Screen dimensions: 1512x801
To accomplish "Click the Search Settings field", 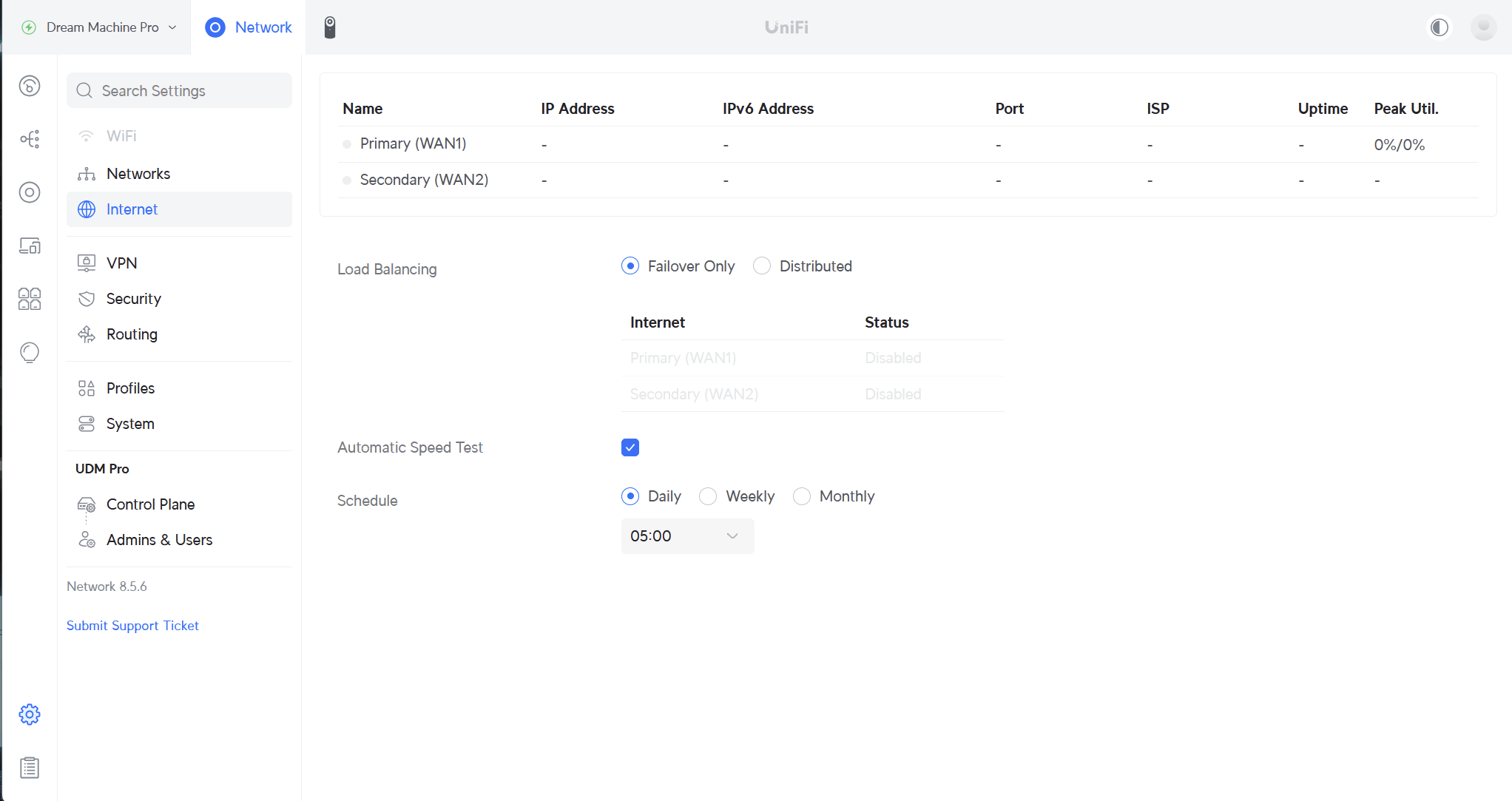I will 179,90.
